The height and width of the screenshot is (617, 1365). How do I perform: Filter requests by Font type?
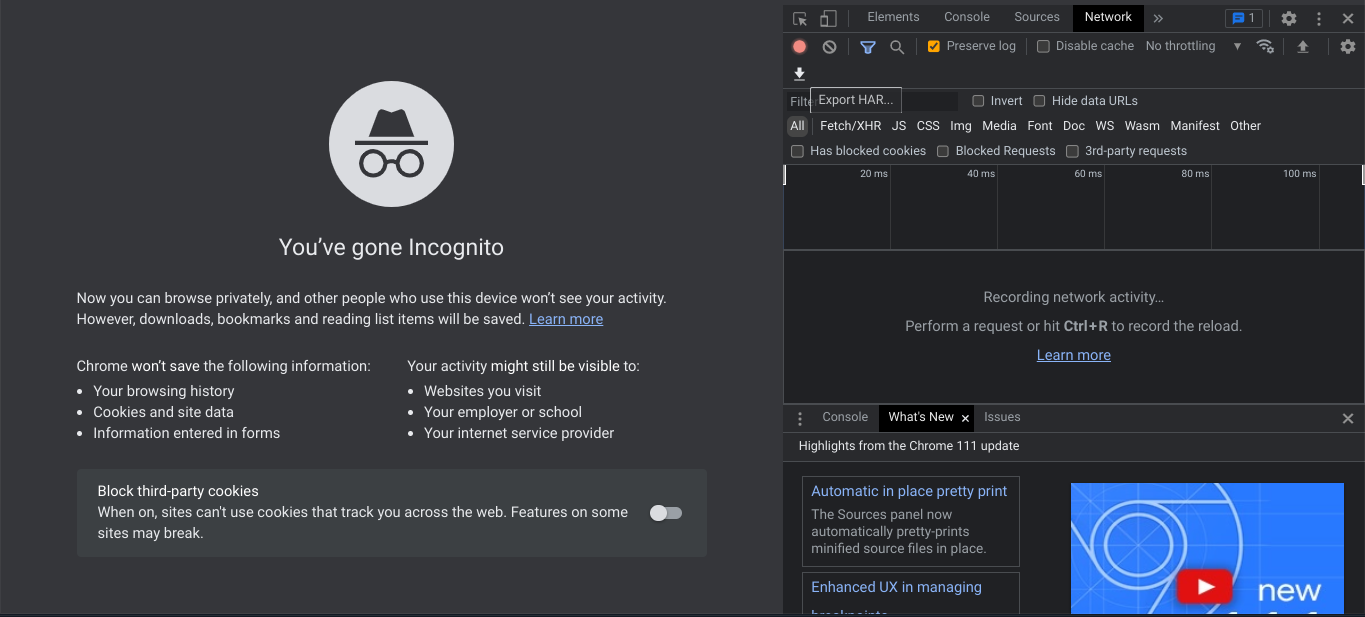click(1040, 126)
